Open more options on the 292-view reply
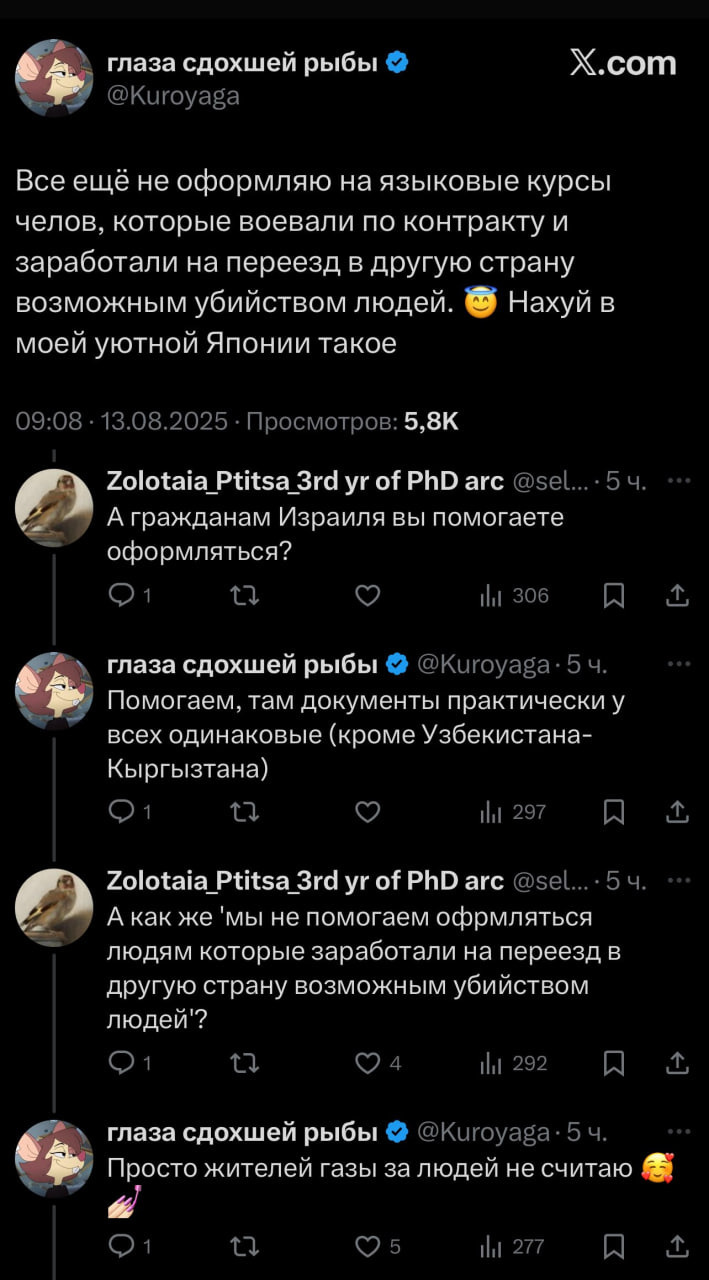Screen dimensions: 709x1280 click(678, 880)
